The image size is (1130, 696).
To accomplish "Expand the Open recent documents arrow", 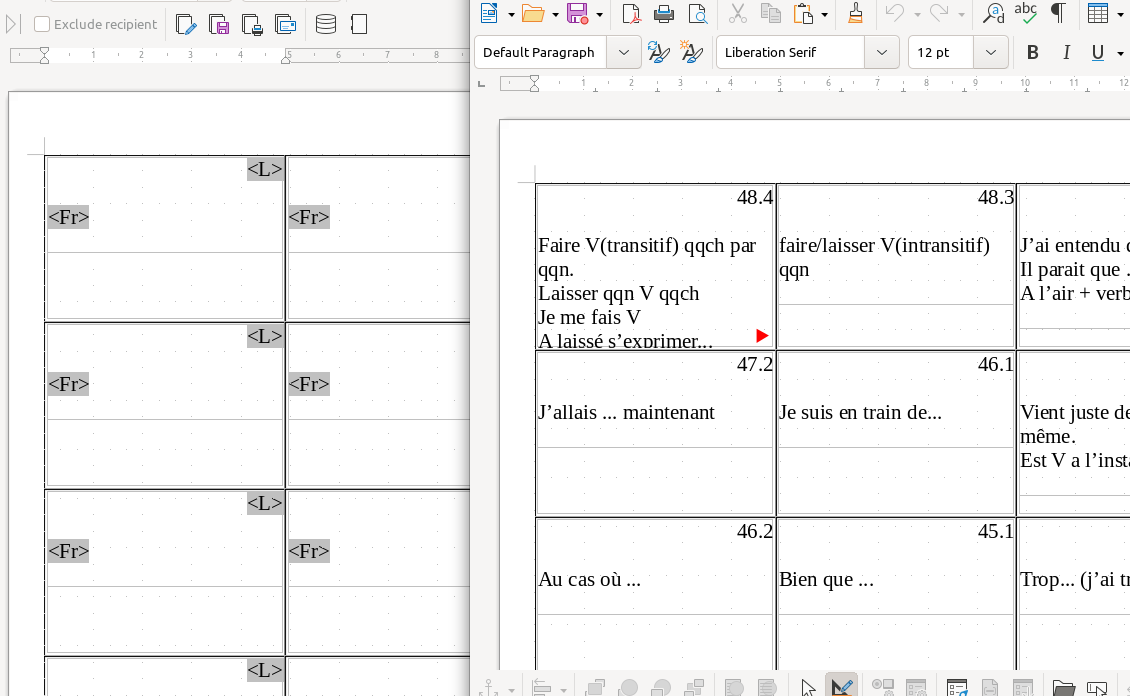I will [x=555, y=14].
